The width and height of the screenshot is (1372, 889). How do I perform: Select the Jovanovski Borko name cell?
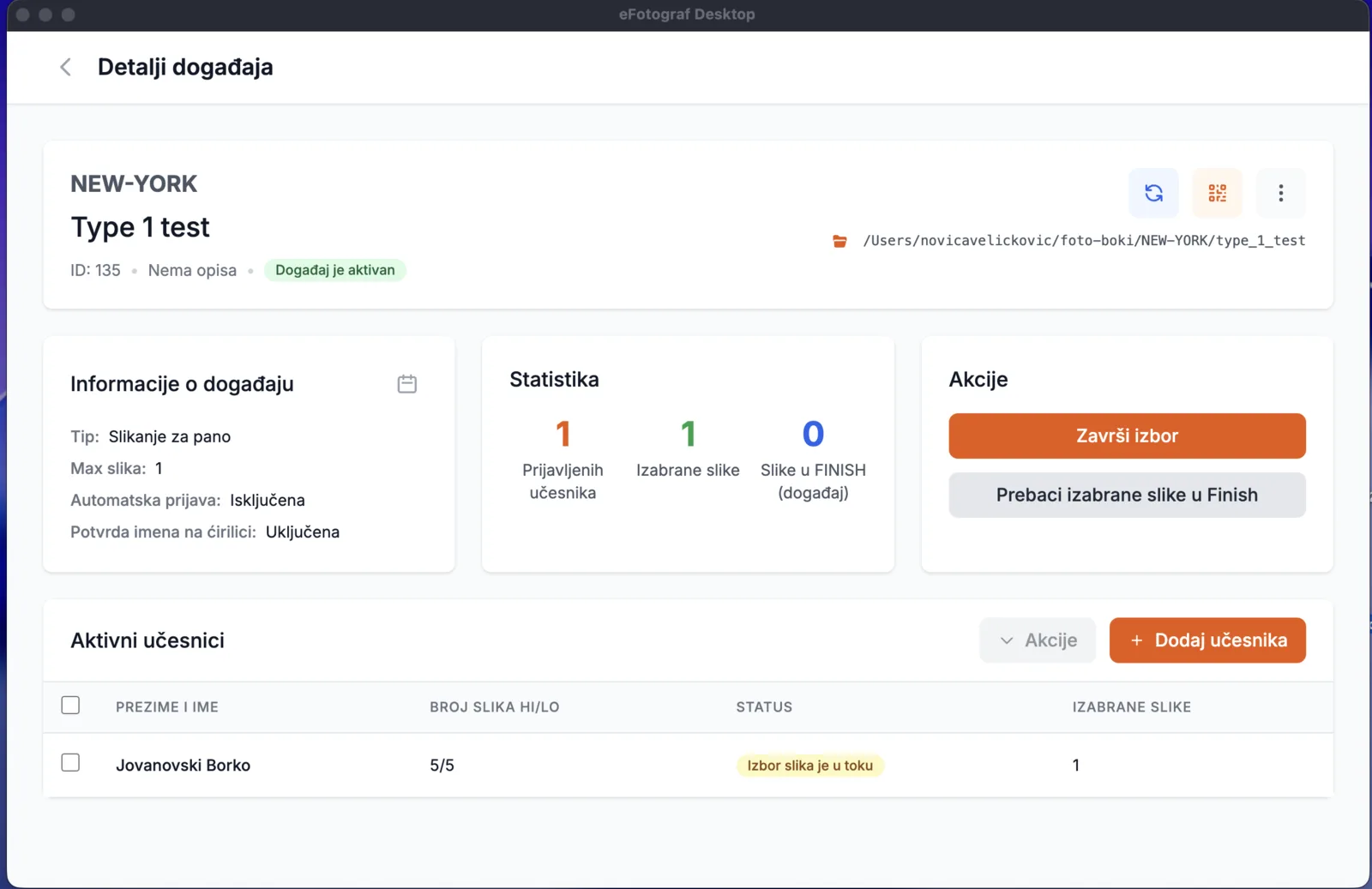click(183, 766)
